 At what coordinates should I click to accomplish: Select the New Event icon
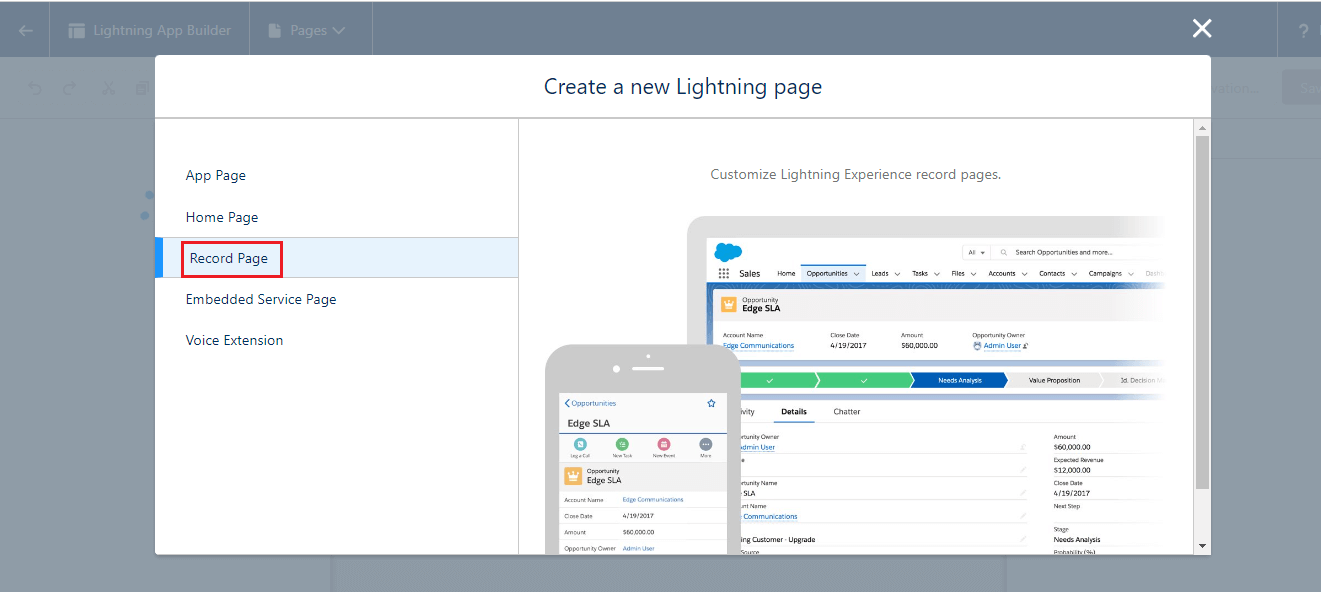(x=664, y=444)
